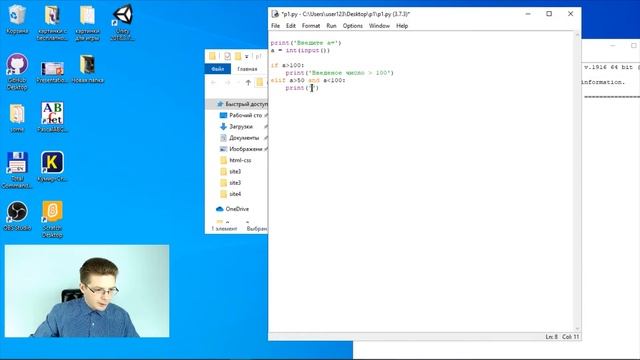Open the Edit menu in IDLE
Image resolution: width=640 pixels, height=360 pixels.
point(291,26)
